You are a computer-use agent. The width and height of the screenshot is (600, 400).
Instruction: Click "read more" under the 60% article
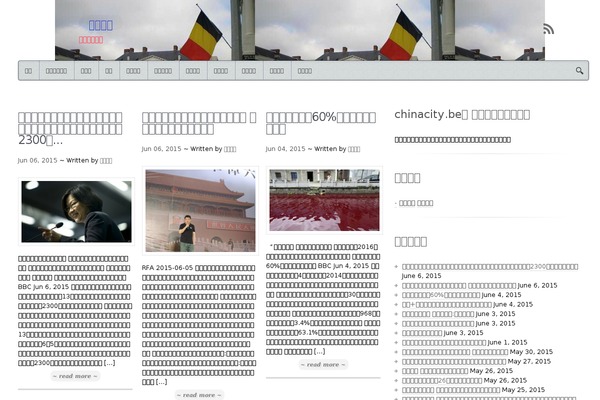(323, 365)
